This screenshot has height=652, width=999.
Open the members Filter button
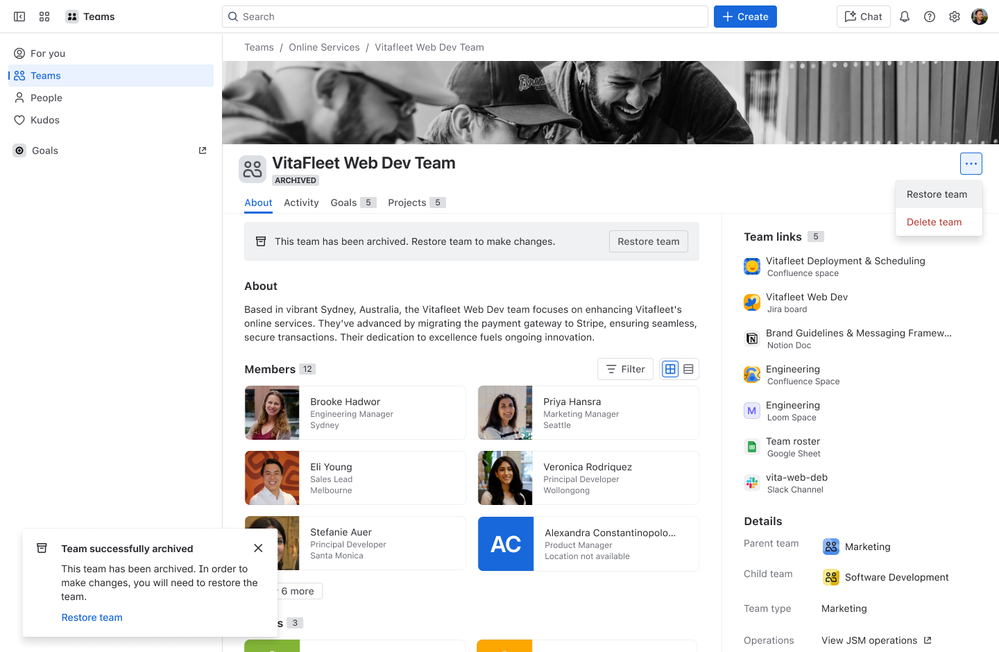coord(625,369)
